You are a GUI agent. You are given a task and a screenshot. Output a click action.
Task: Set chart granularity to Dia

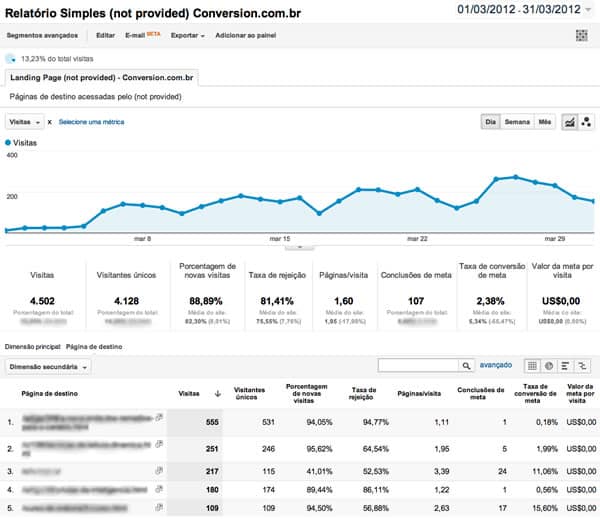click(491, 122)
